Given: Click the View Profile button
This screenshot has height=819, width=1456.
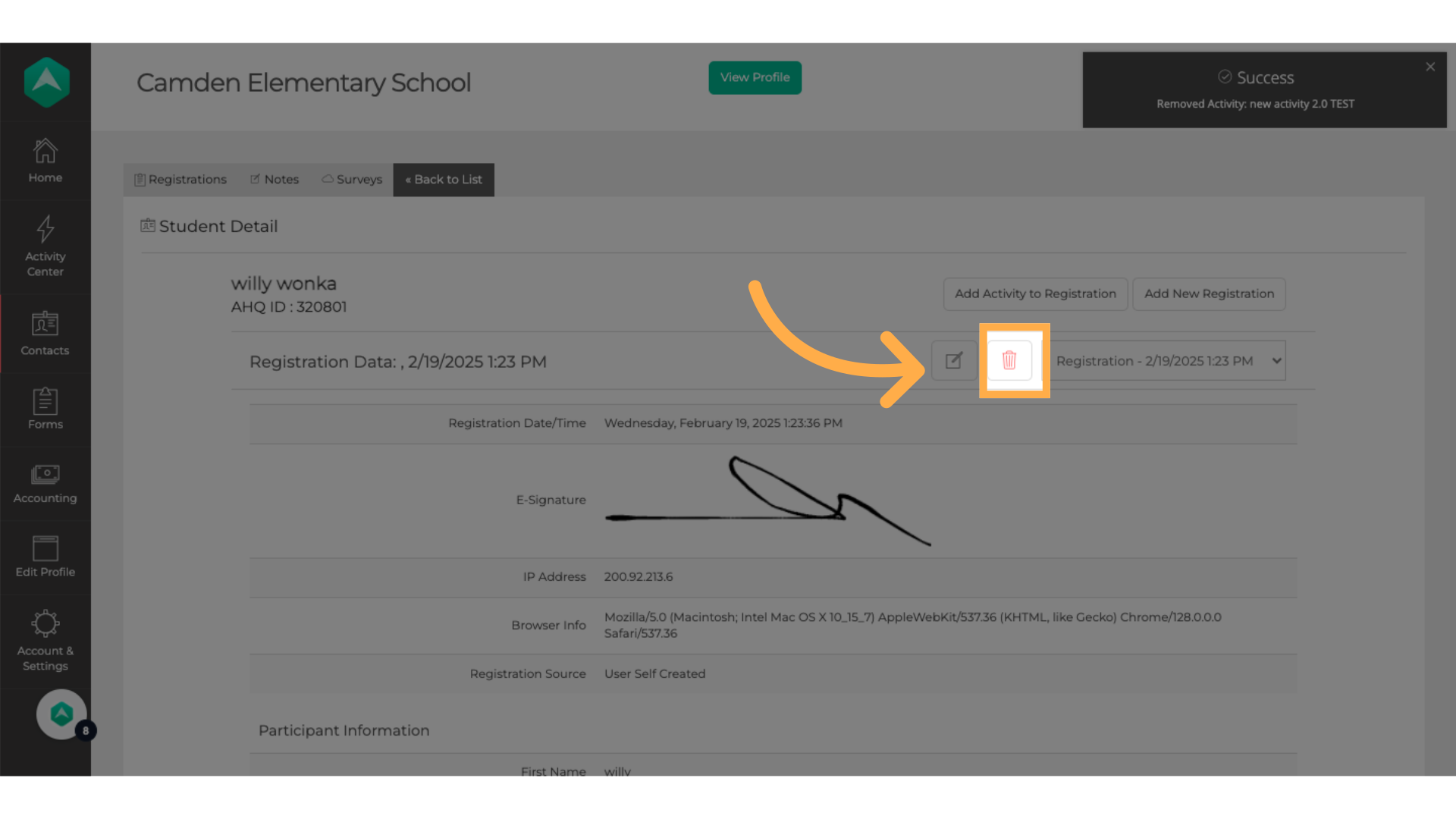Looking at the screenshot, I should (755, 77).
